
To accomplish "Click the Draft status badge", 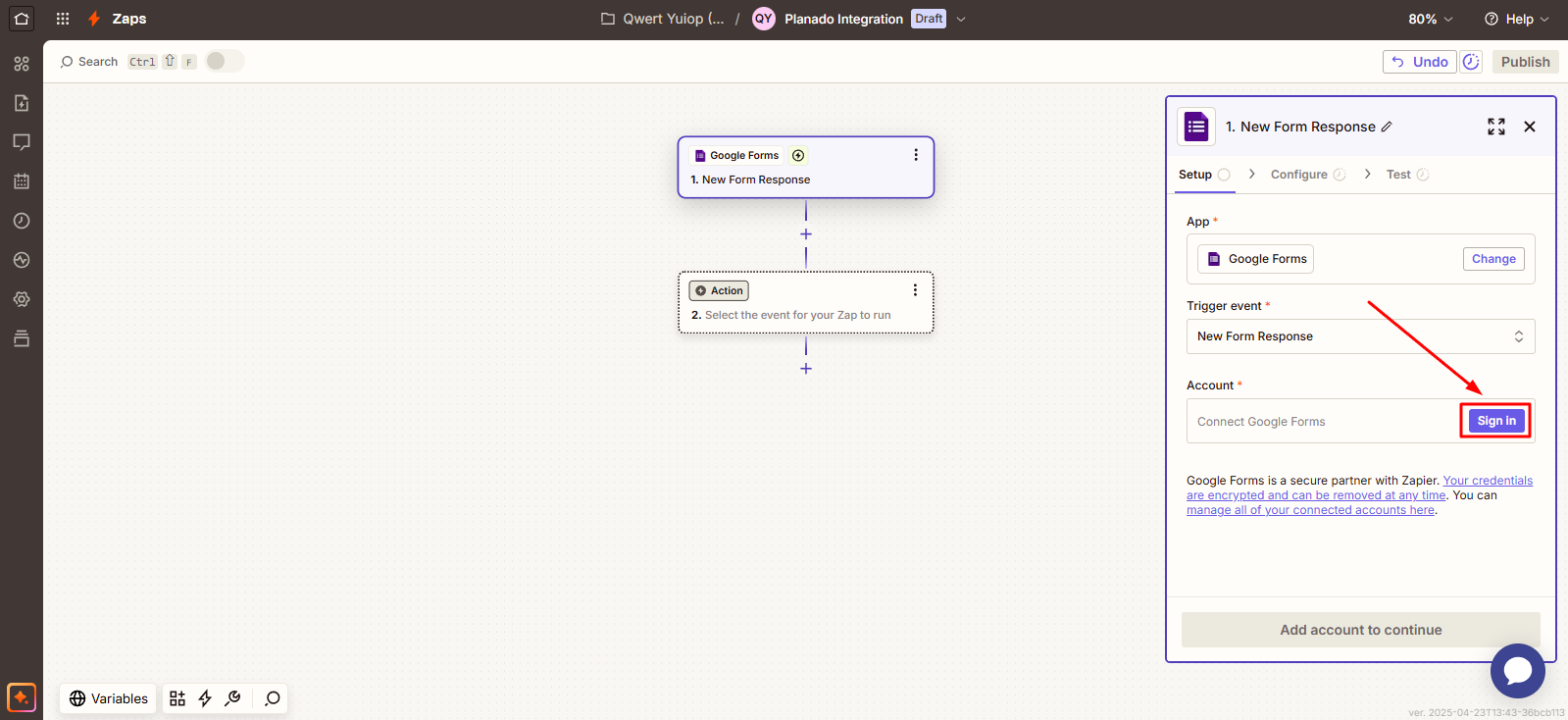I will tap(929, 19).
